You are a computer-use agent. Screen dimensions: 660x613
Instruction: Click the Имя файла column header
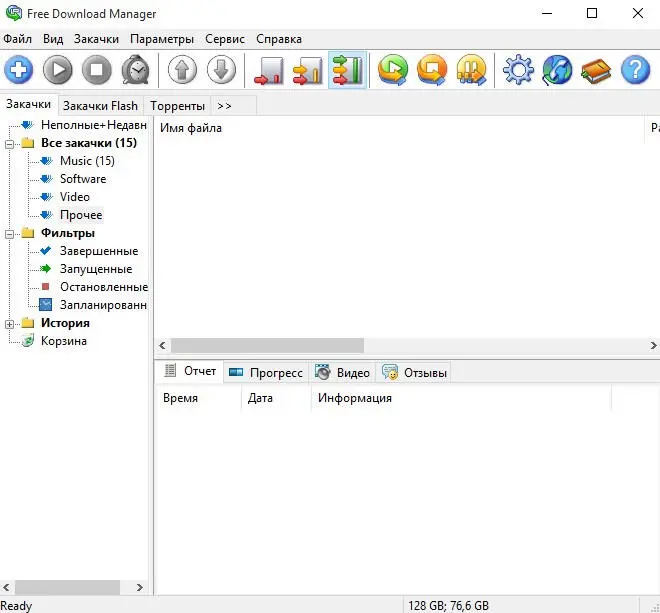[x=399, y=128]
